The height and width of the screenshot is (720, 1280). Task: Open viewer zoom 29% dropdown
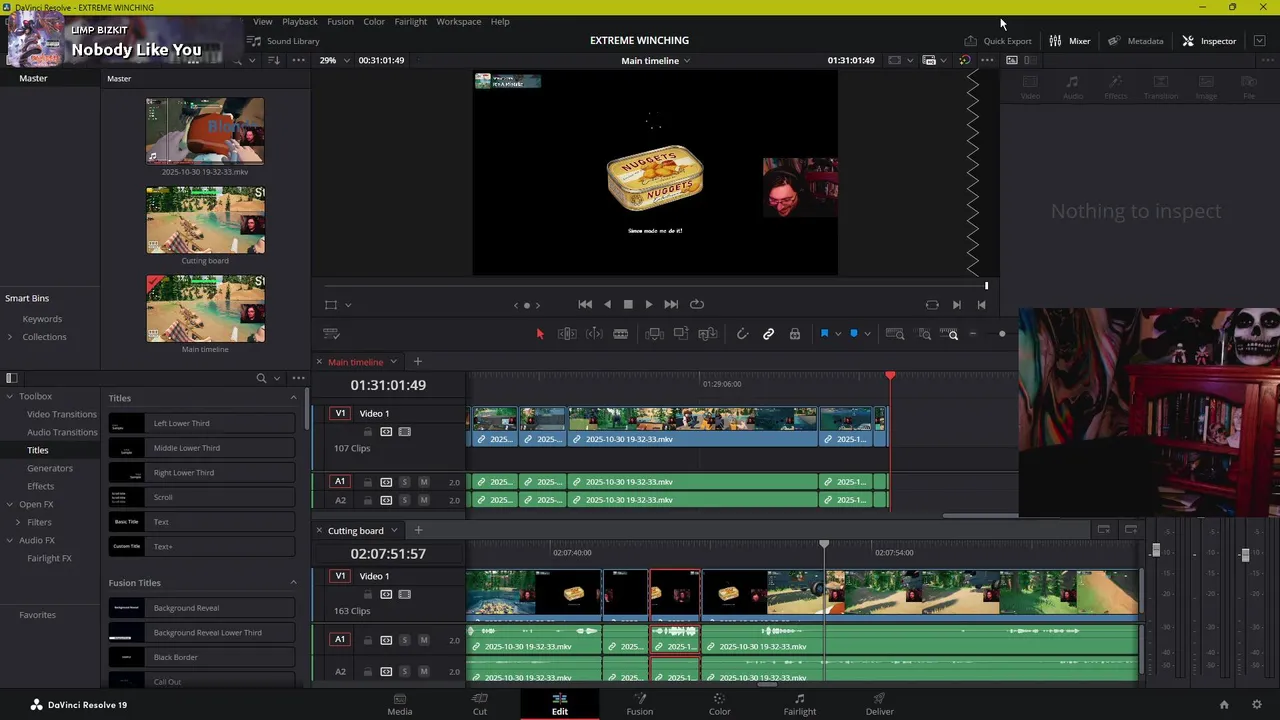335,60
